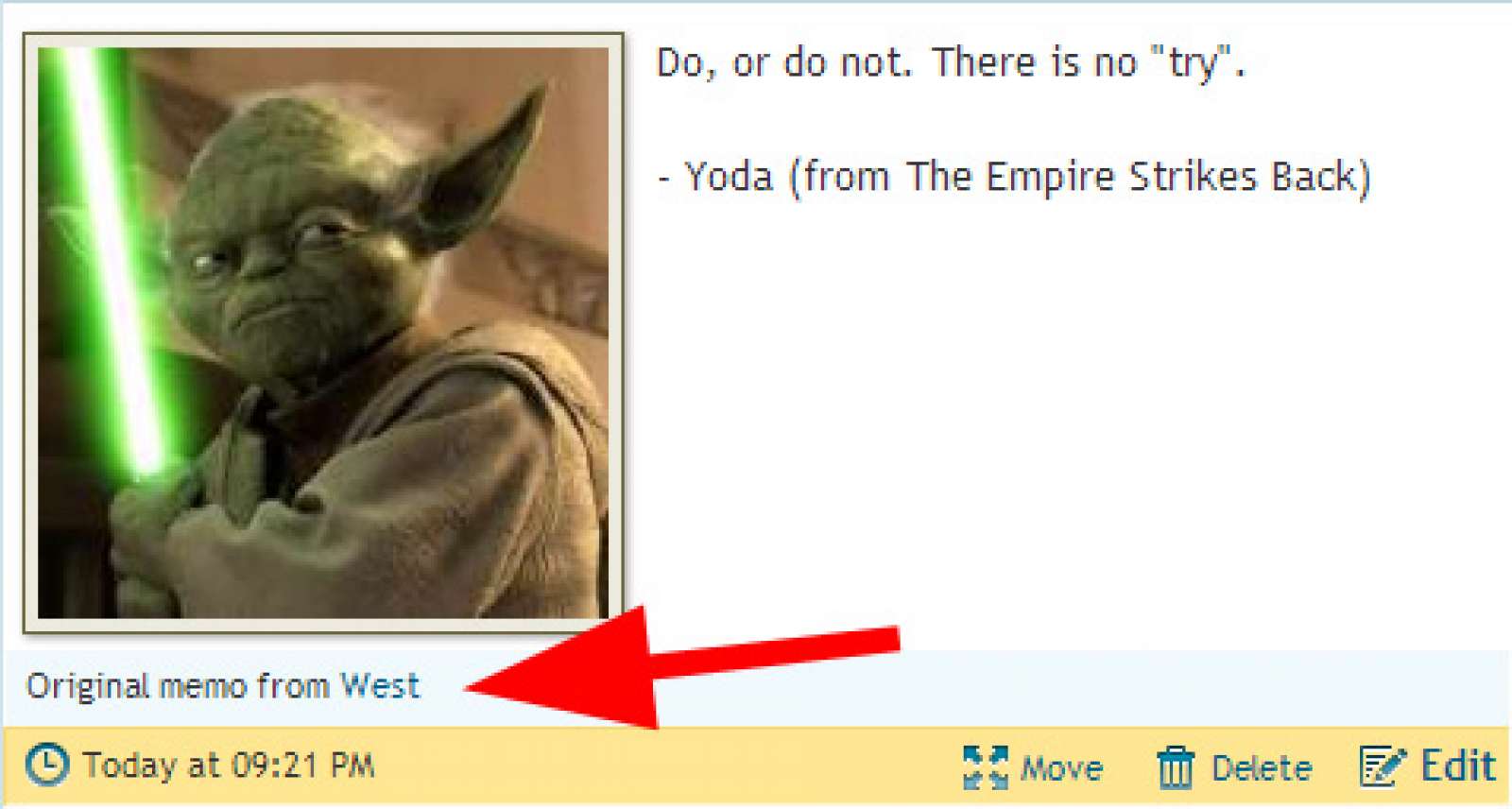Click the green lightsaber in the picture
The width and height of the screenshot is (1512, 809).
click(106, 255)
